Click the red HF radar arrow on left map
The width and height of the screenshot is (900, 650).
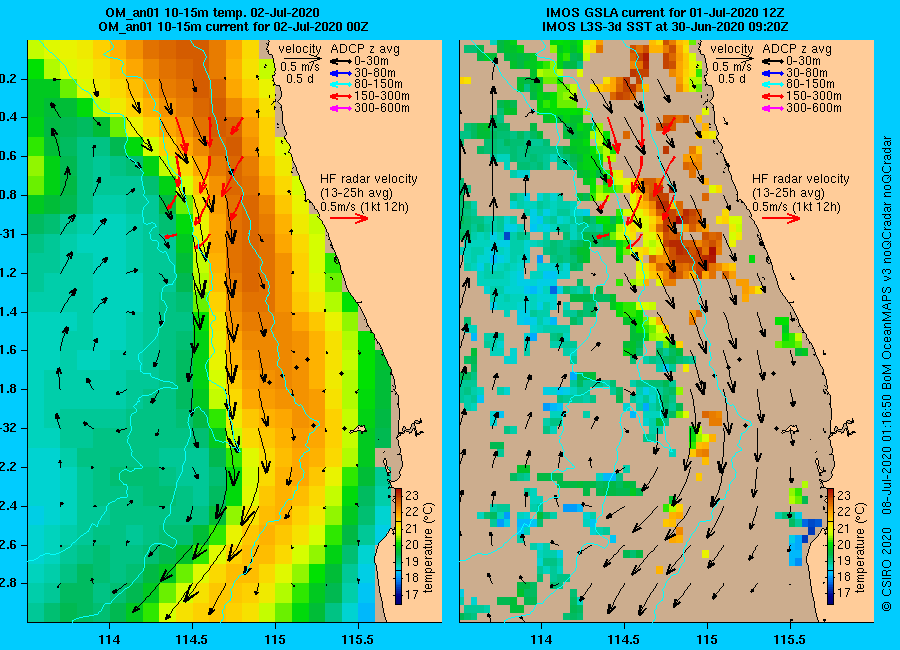(x=350, y=218)
